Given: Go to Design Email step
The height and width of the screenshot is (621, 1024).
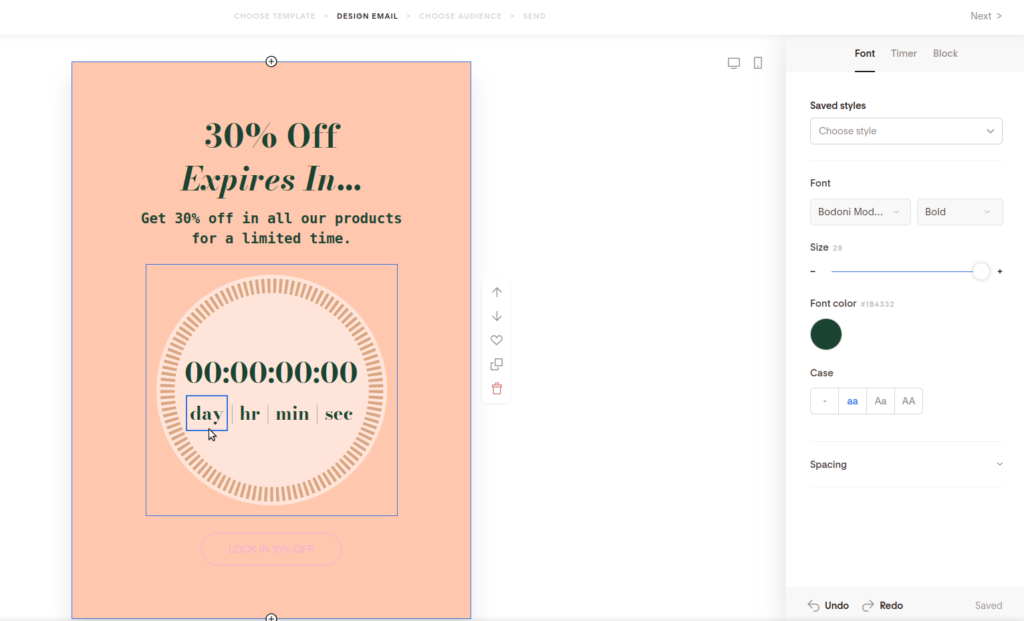Looking at the screenshot, I should point(367,16).
